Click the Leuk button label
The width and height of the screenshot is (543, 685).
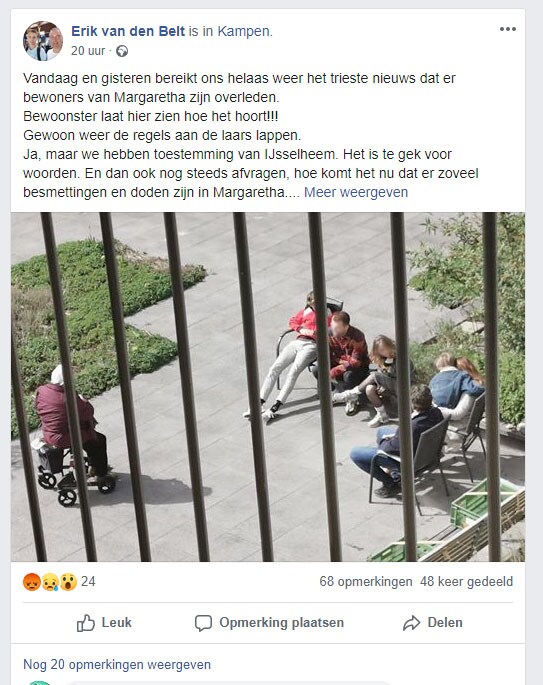pos(116,623)
